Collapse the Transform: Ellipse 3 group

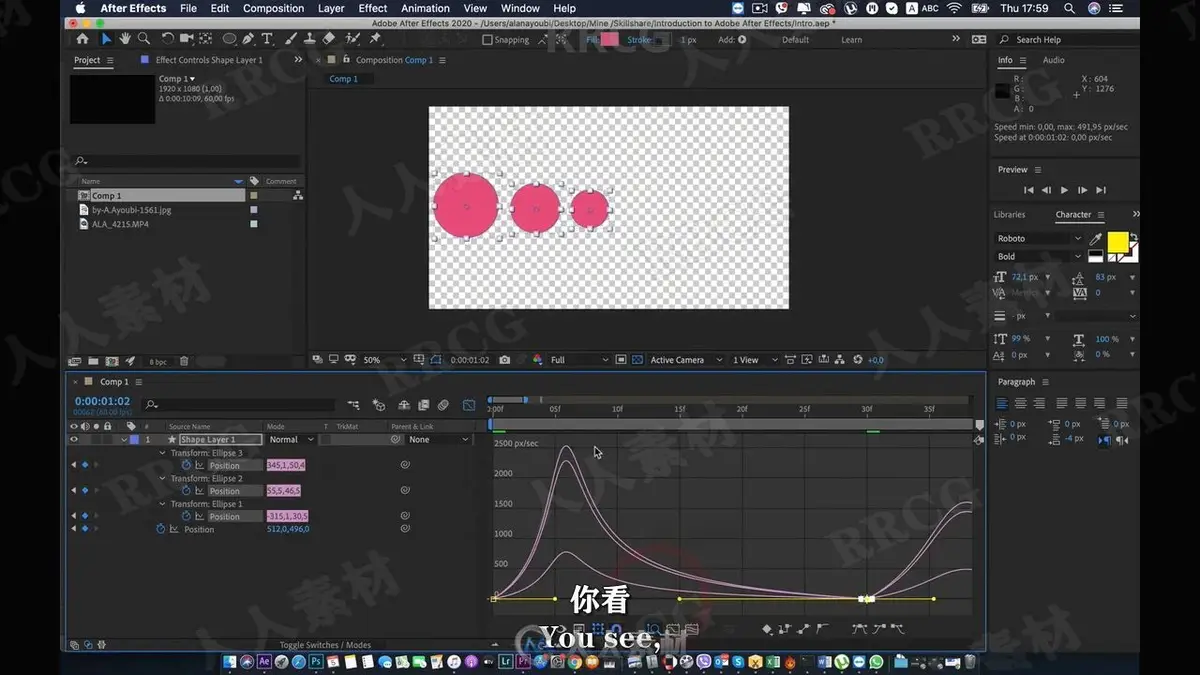161,453
